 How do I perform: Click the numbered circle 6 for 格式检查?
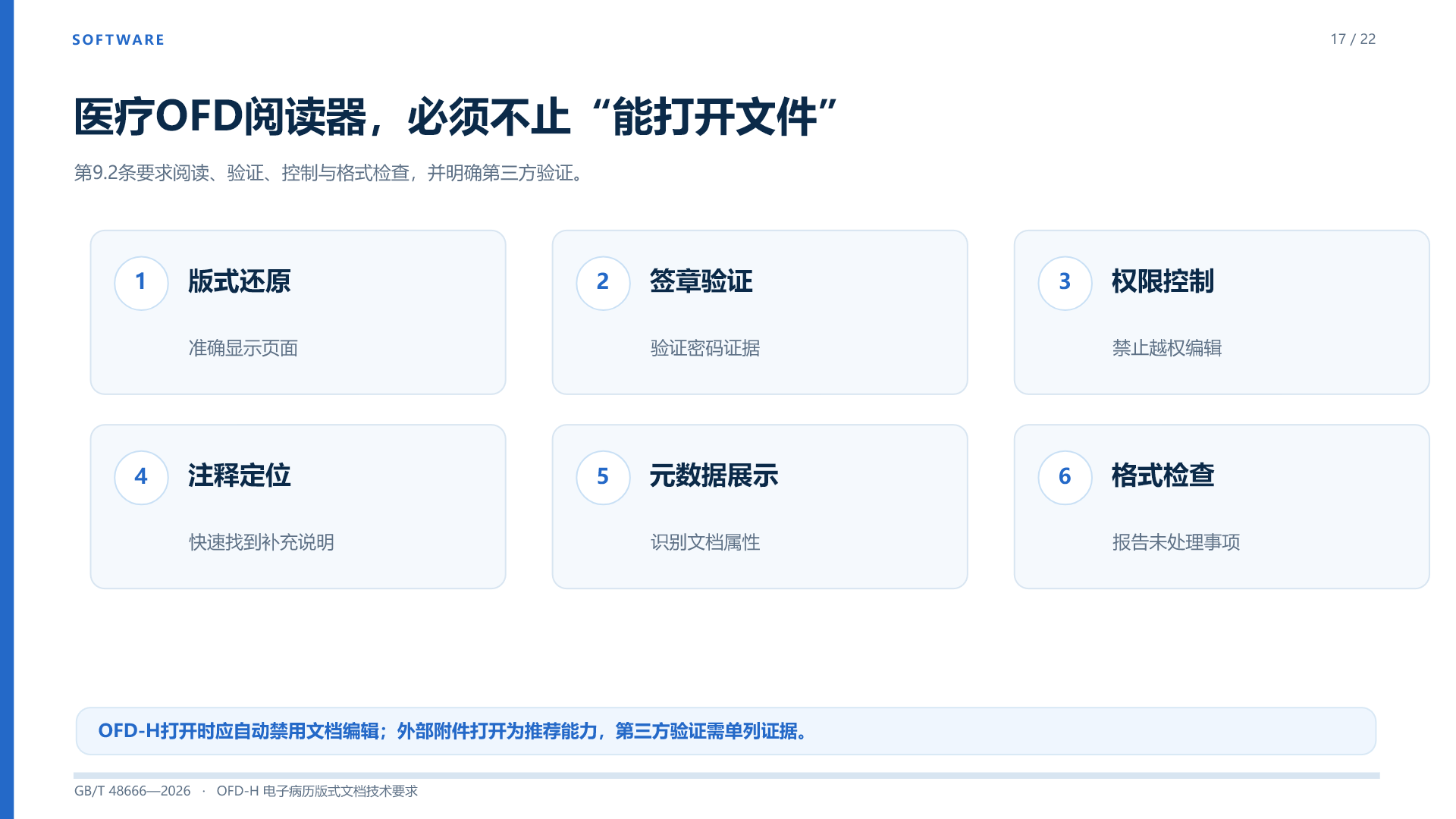1065,477
